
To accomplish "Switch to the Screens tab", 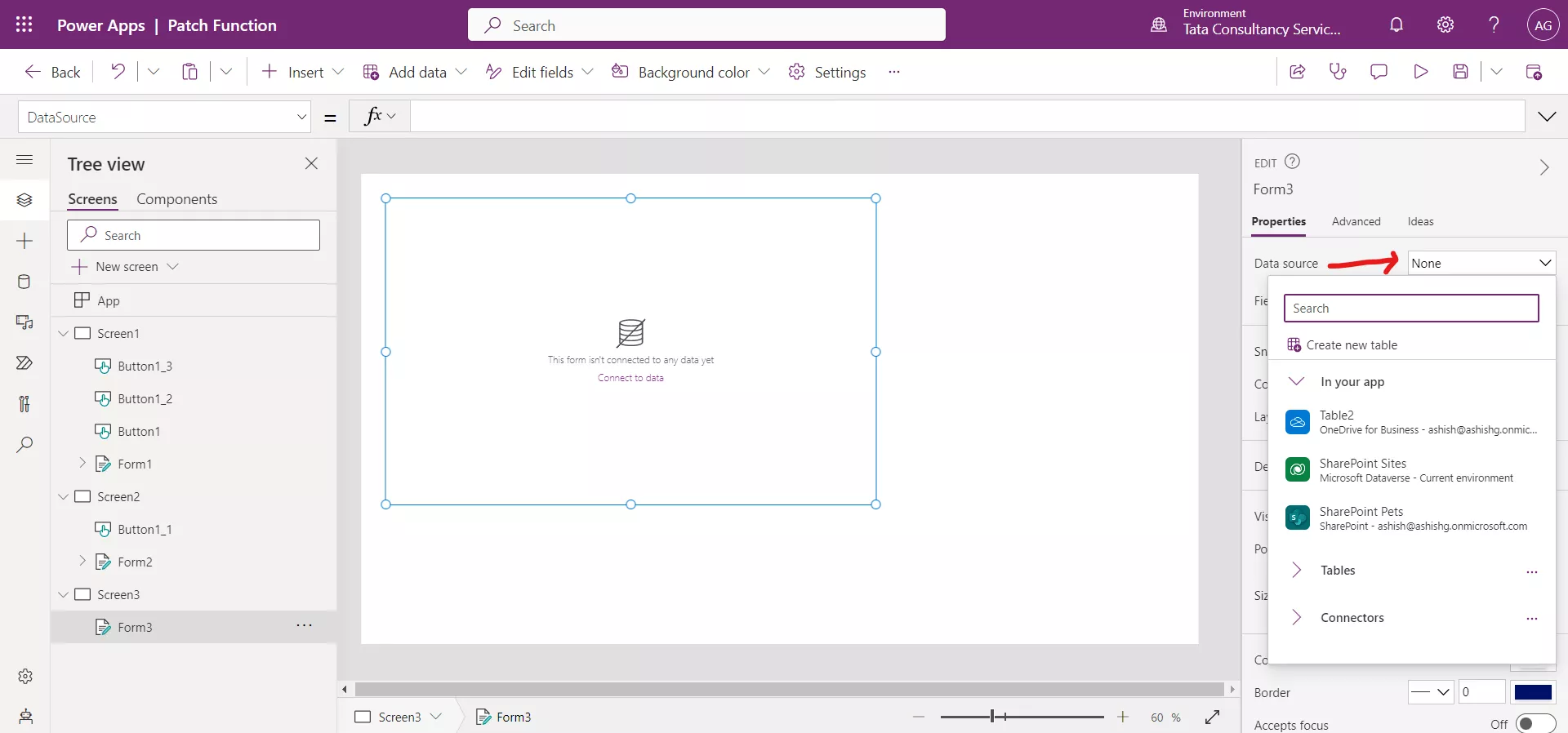I will pyautogui.click(x=92, y=199).
